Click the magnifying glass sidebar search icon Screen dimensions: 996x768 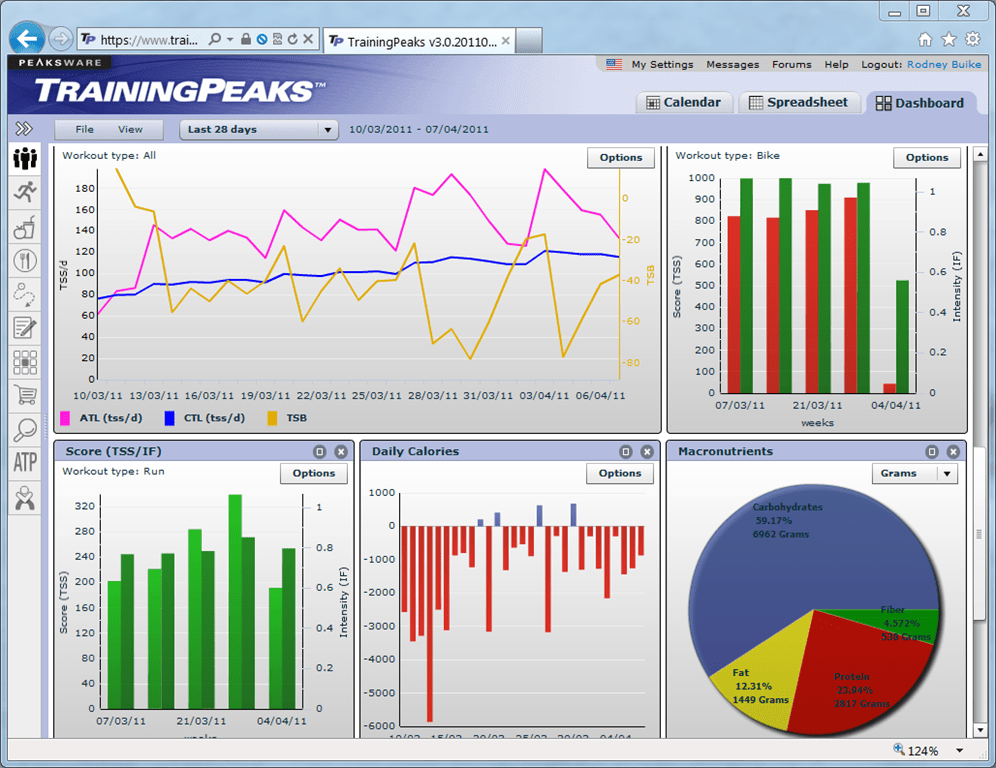click(25, 430)
